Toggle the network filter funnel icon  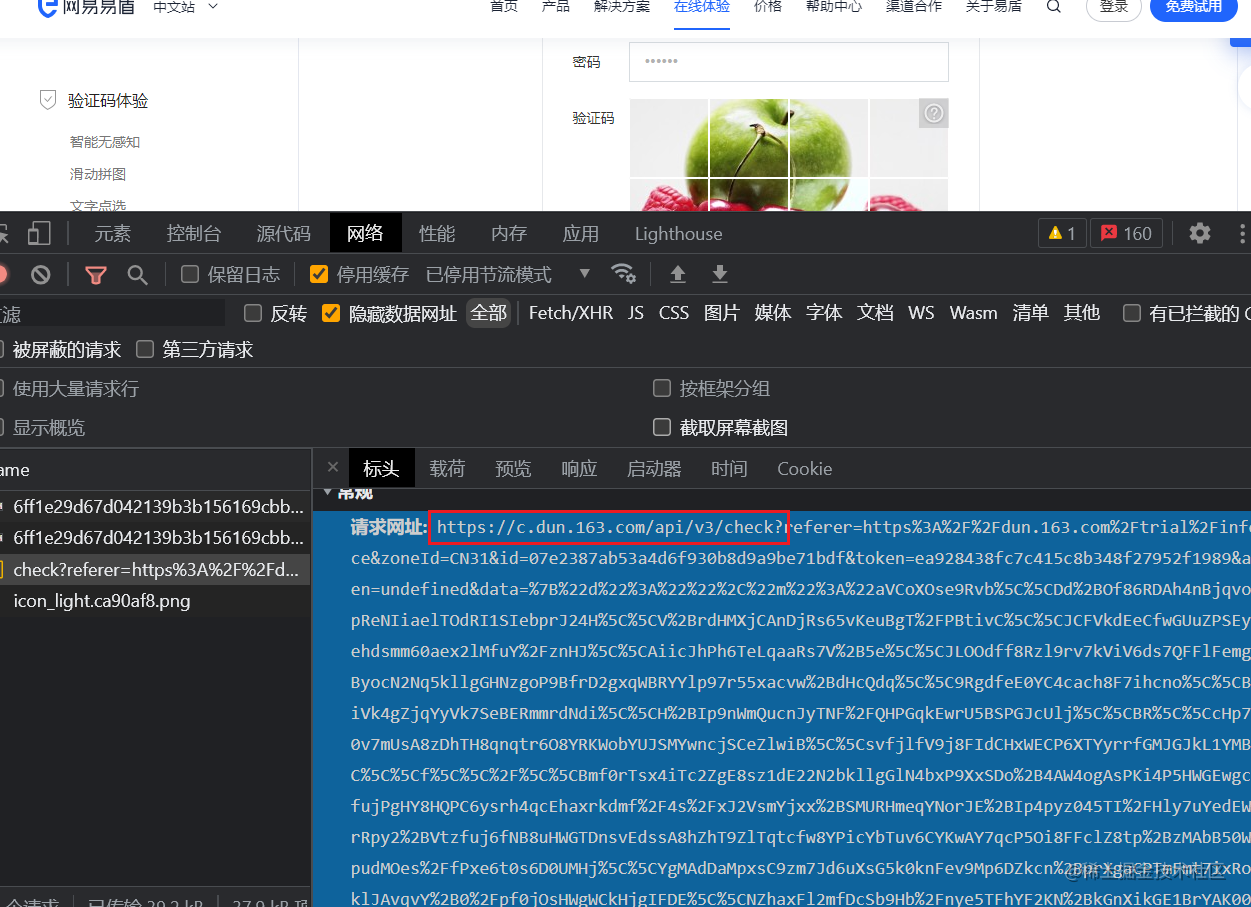coord(95,274)
